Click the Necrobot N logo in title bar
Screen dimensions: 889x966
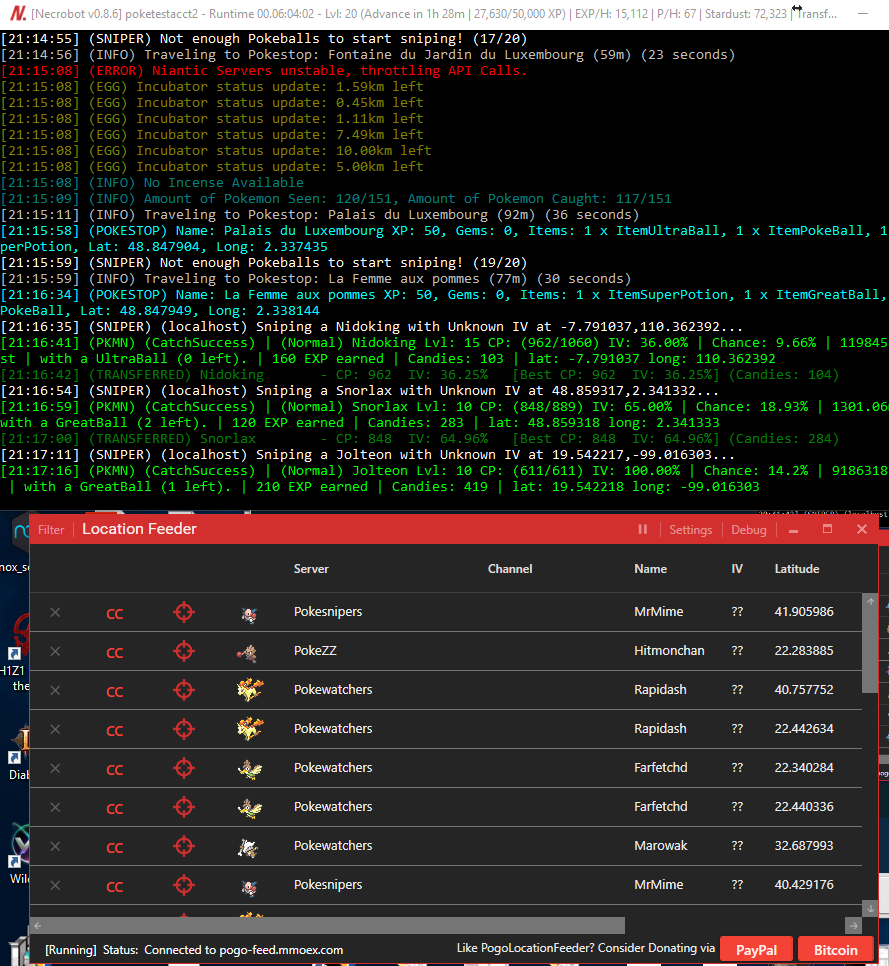18,13
